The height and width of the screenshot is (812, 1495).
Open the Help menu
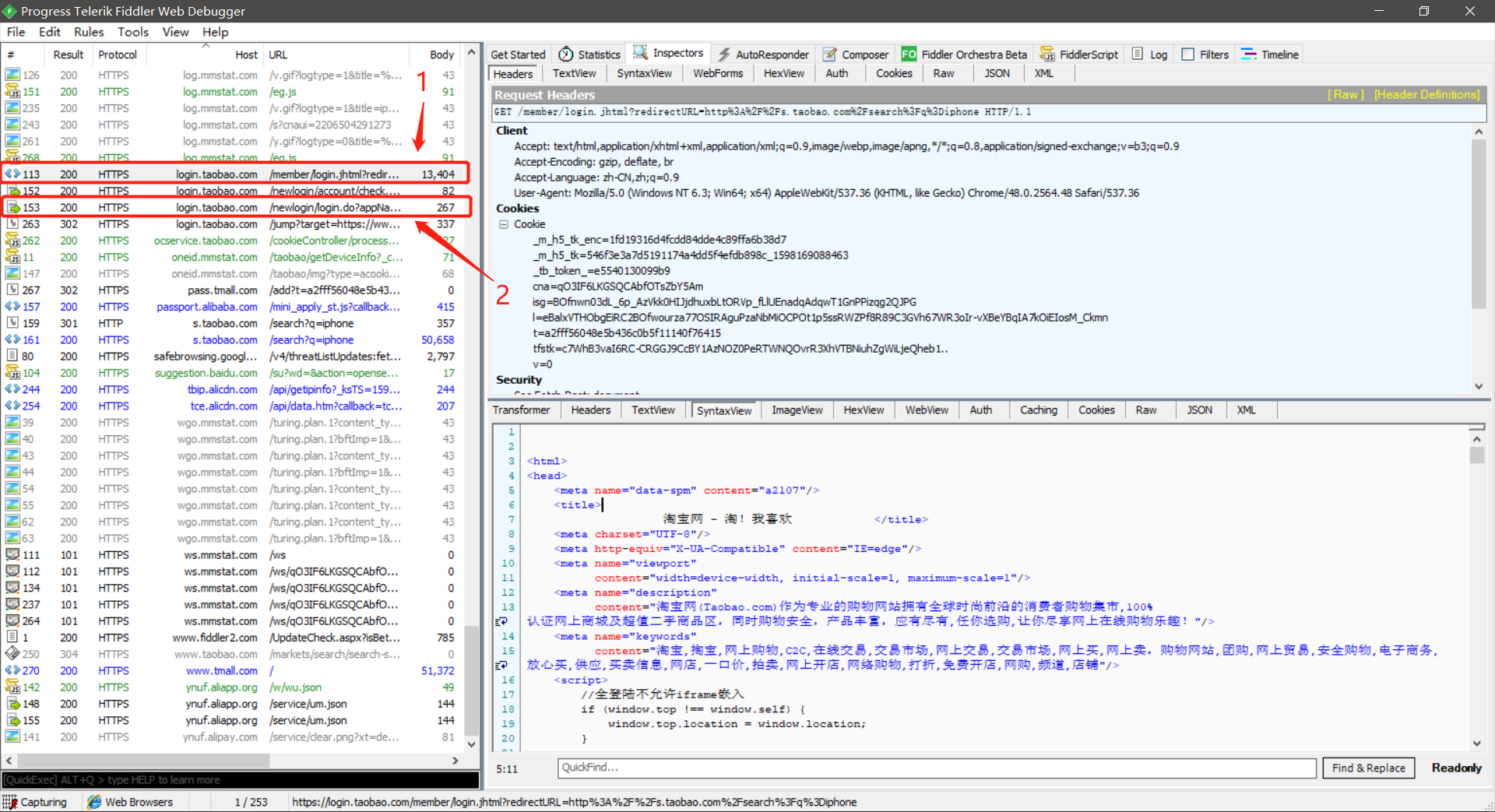pos(216,32)
